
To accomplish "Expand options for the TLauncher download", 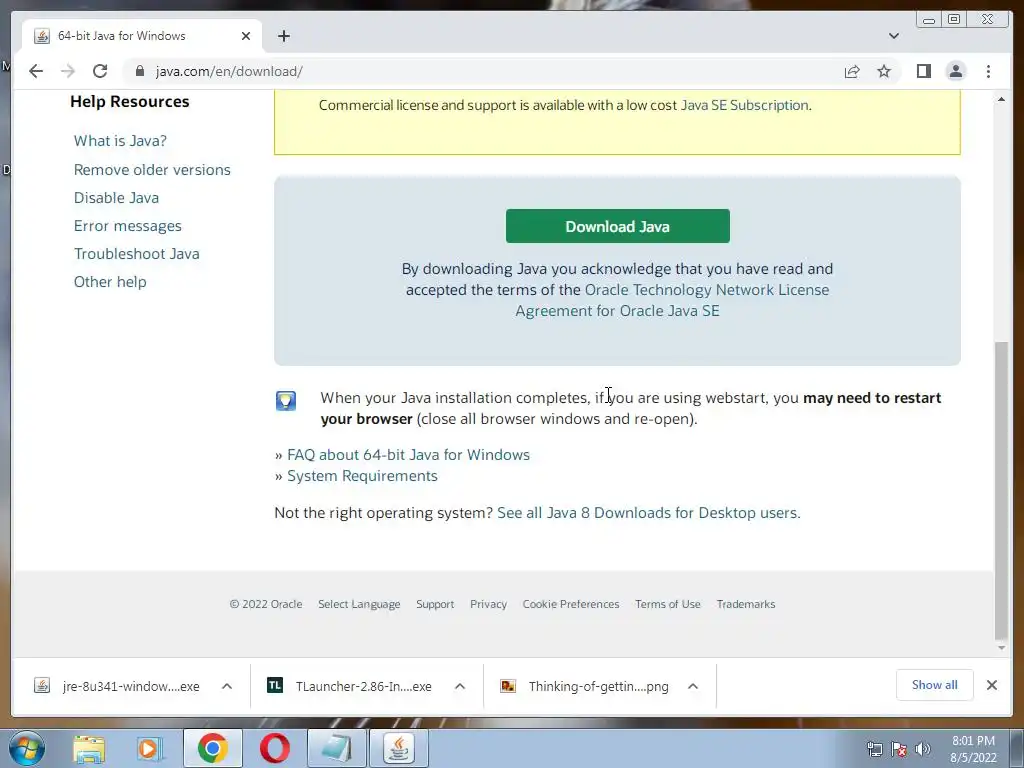I will tap(460, 686).
